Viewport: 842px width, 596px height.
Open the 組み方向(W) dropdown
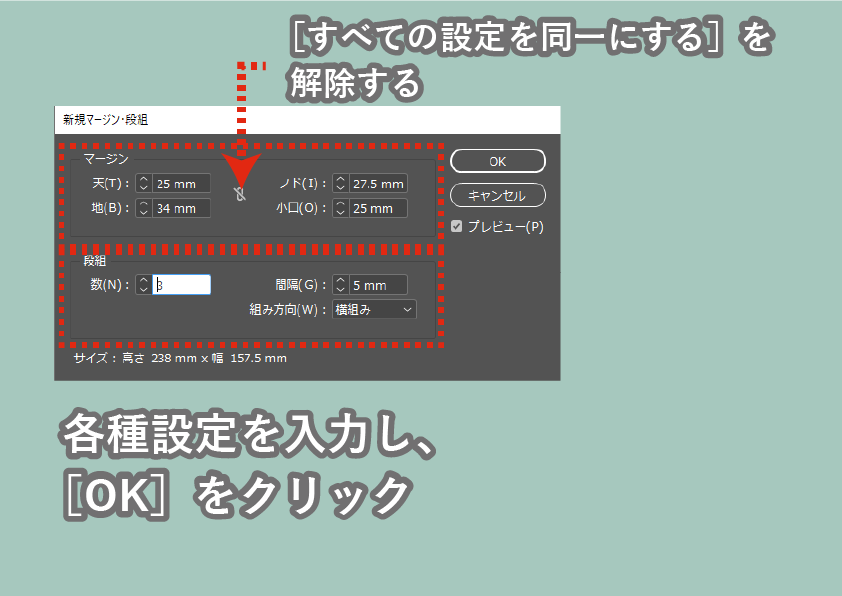coord(374,309)
